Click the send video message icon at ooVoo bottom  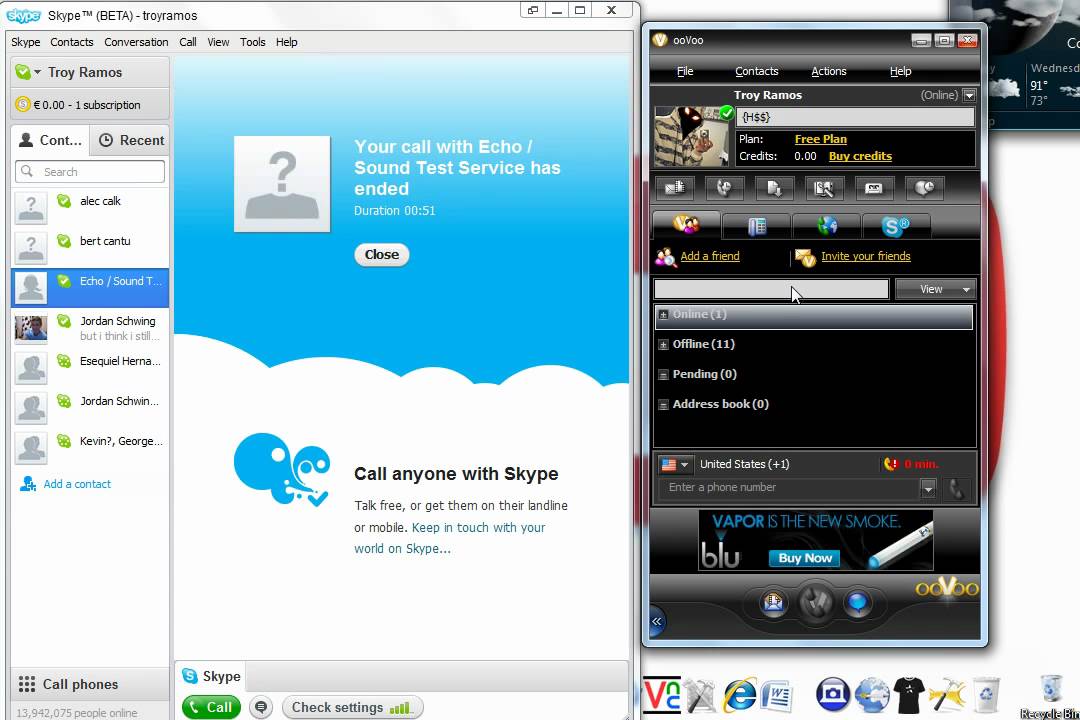click(773, 604)
